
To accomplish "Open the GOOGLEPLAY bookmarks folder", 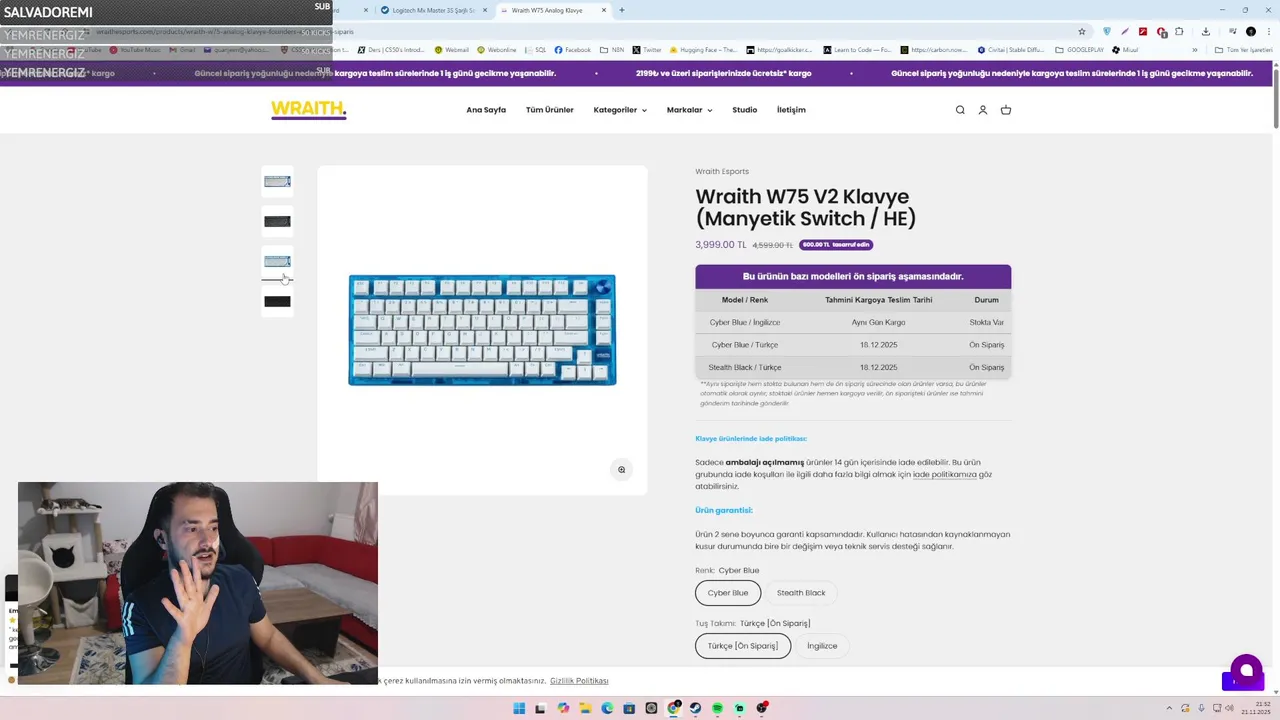I will point(1078,50).
